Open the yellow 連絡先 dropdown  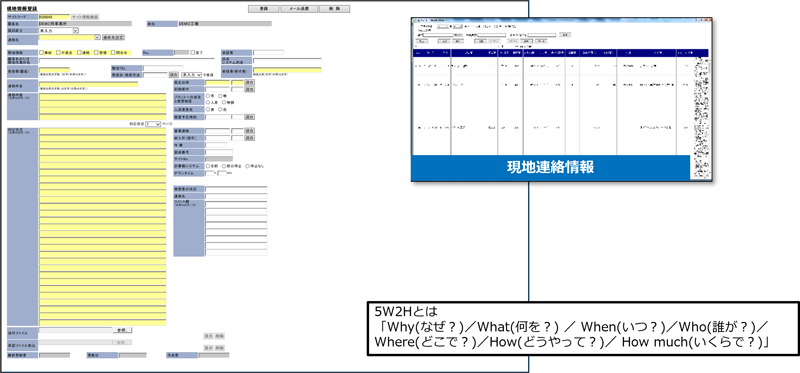click(70, 37)
